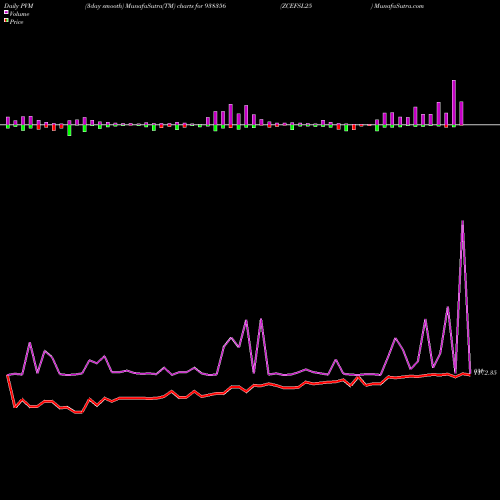Viewport: 500px width, 500px height.
Task: Click the tallest magenta volume bar
Action: pyautogui.click(x=454, y=103)
